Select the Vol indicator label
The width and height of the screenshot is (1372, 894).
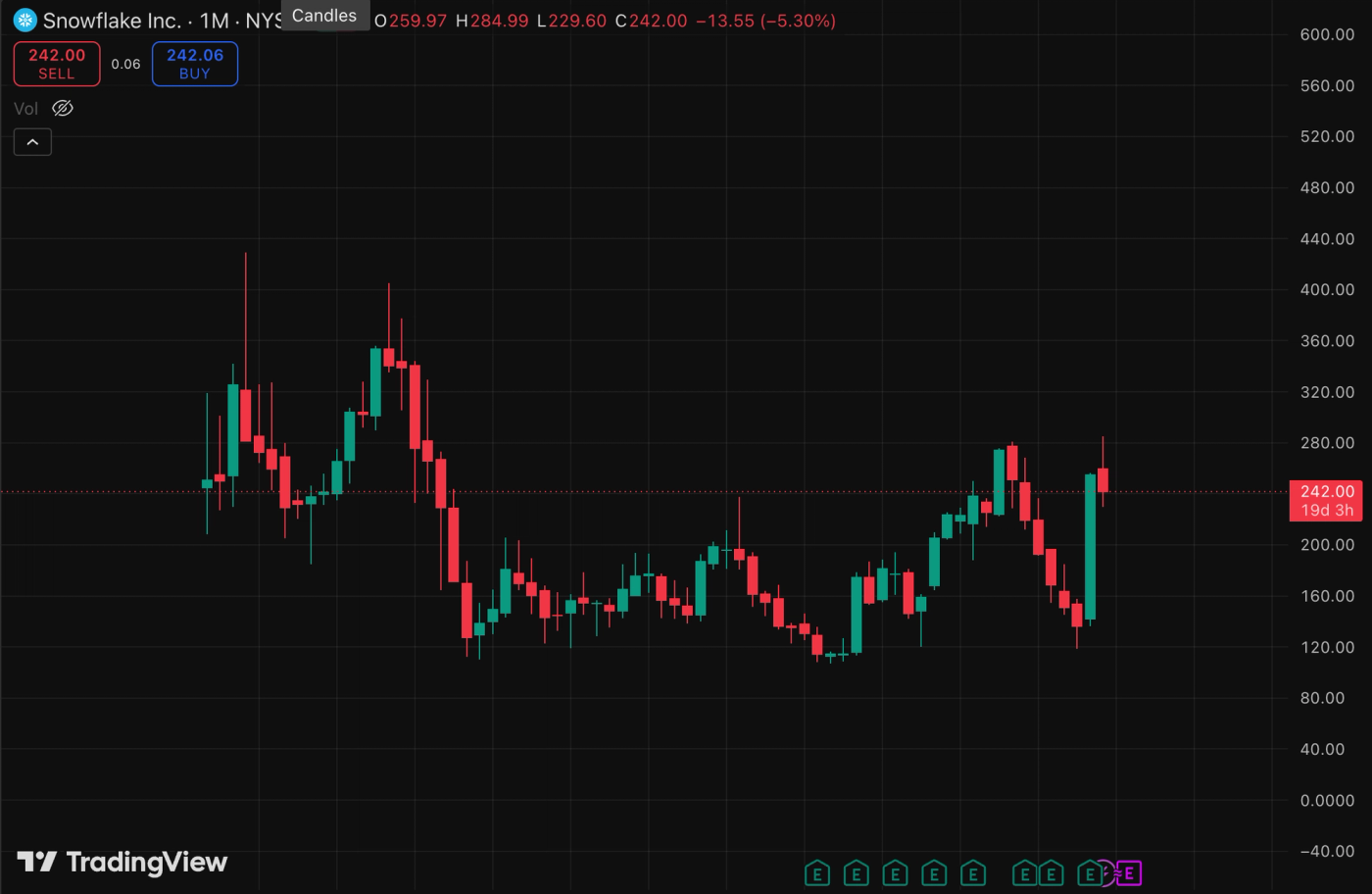tap(26, 109)
